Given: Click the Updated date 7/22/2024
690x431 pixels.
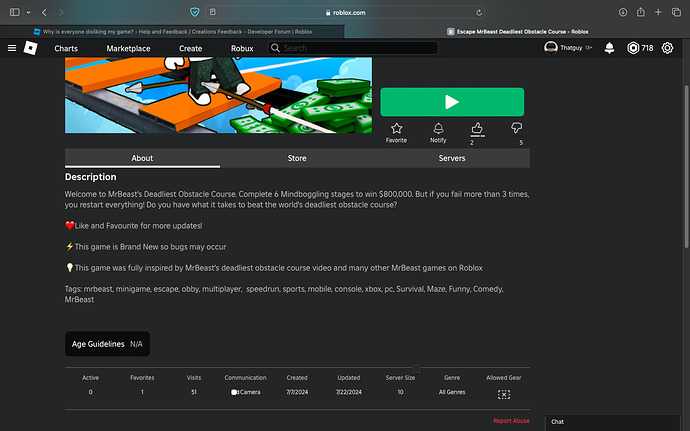Looking at the screenshot, I should coord(349,392).
